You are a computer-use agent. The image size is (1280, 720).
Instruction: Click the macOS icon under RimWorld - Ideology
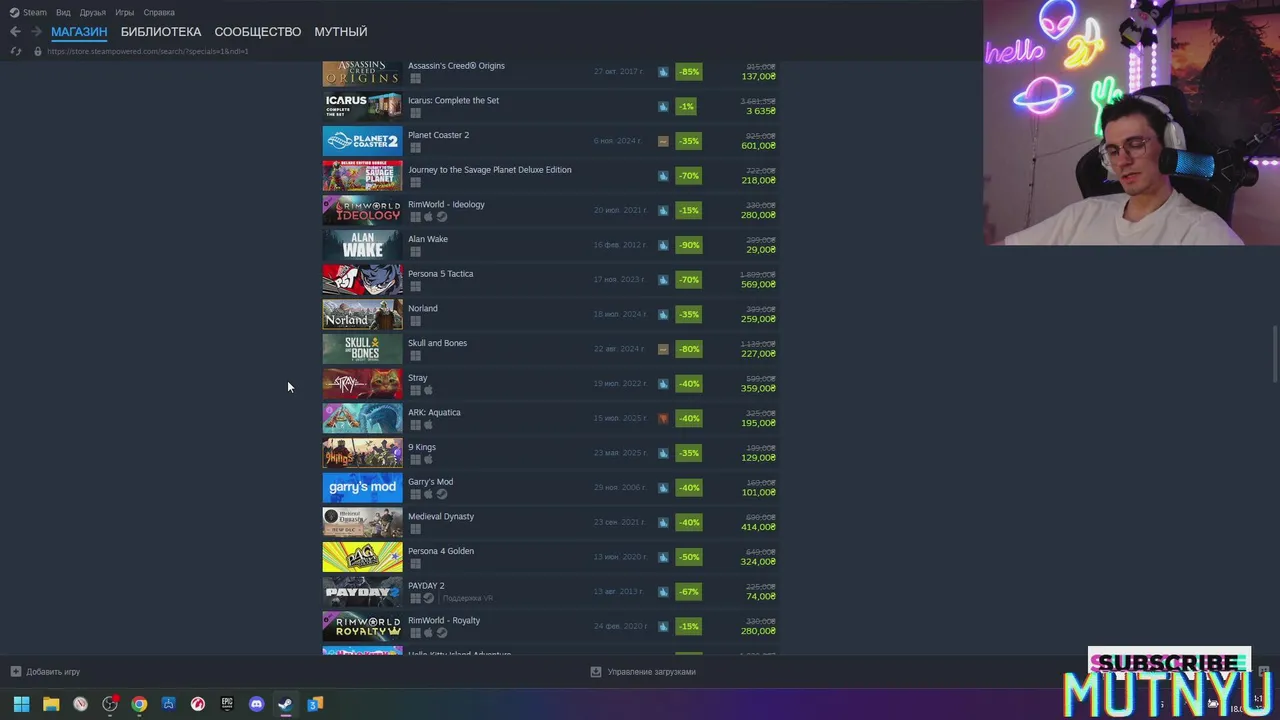428,217
